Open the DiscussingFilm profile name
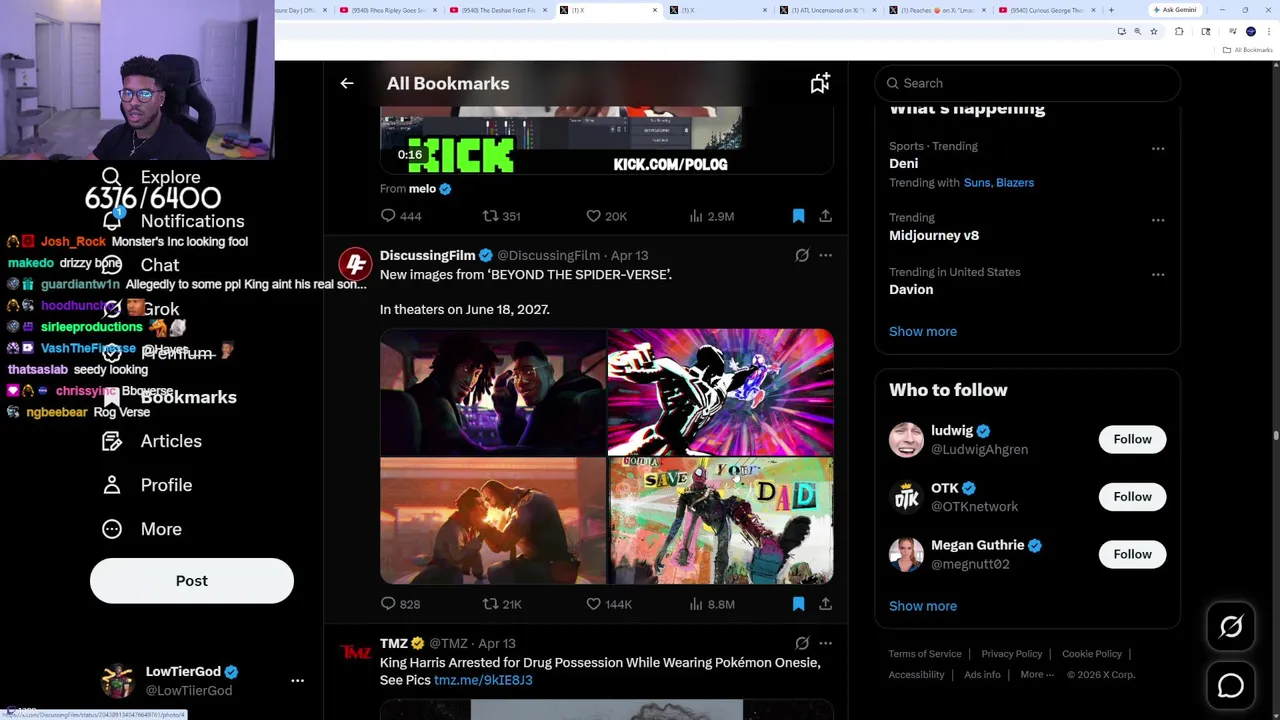 pos(427,255)
